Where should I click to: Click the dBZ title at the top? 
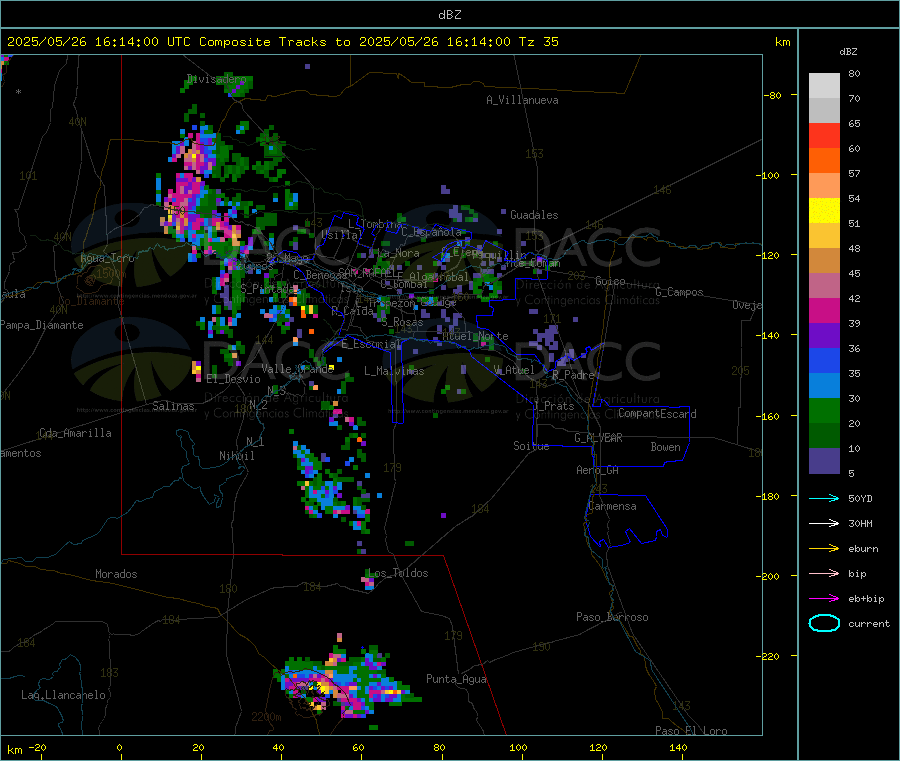click(x=449, y=15)
